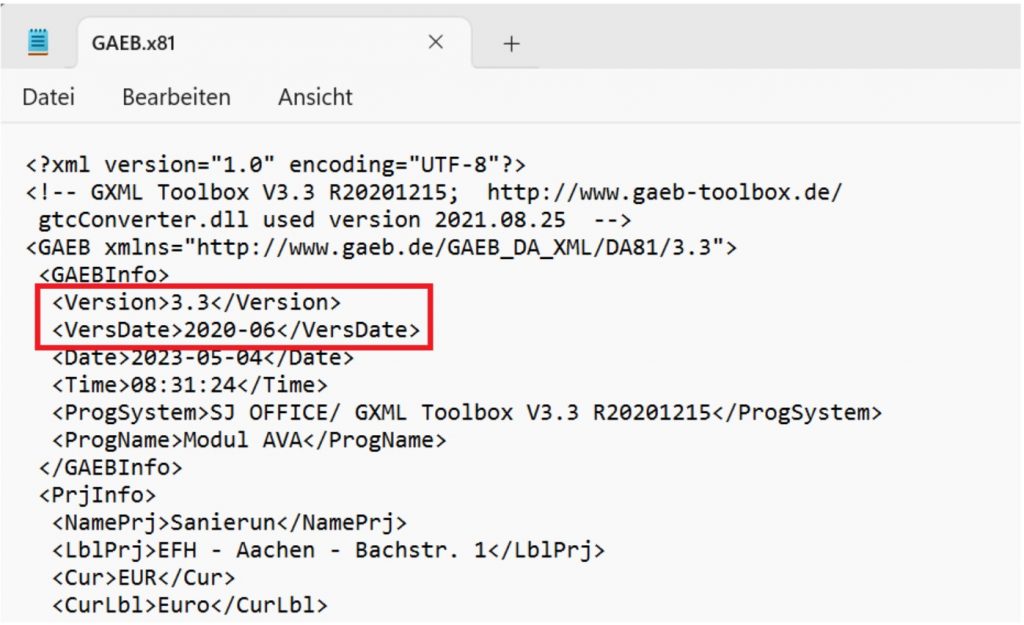
Task: Place cursor on the VersDate 2020-06 line
Action: tap(236, 329)
